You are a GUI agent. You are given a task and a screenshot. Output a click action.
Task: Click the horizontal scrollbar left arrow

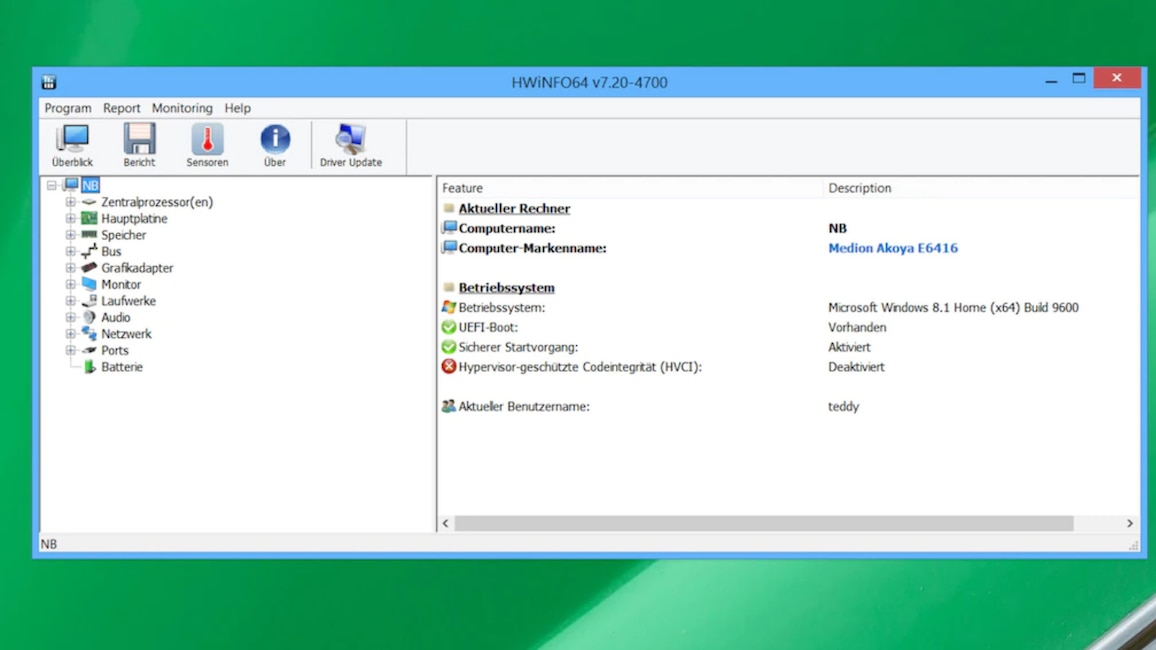click(x=445, y=523)
